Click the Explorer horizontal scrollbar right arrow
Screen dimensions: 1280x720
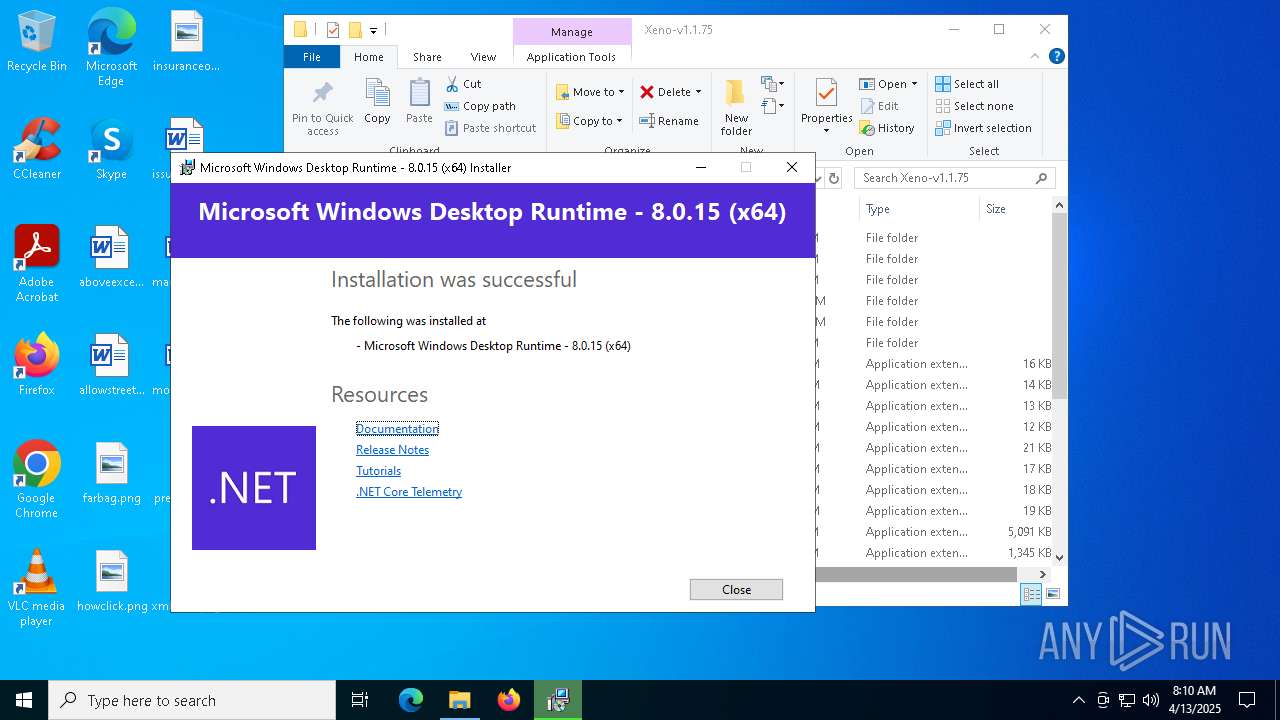[1043, 574]
